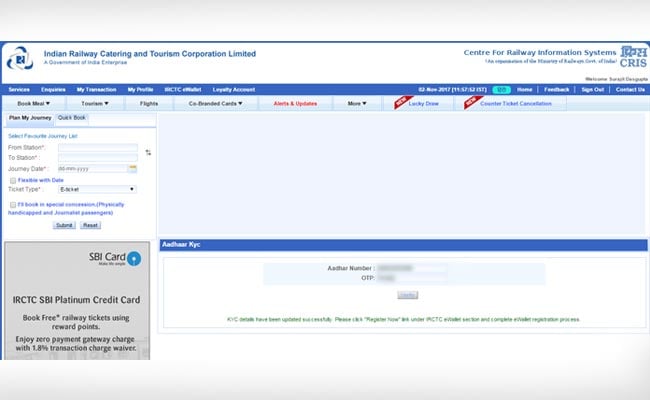
Task: Go to Home link
Action: click(524, 90)
